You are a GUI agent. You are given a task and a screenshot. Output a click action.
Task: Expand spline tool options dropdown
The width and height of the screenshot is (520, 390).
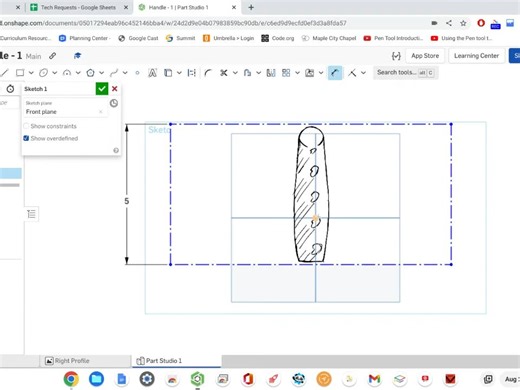[125, 72]
